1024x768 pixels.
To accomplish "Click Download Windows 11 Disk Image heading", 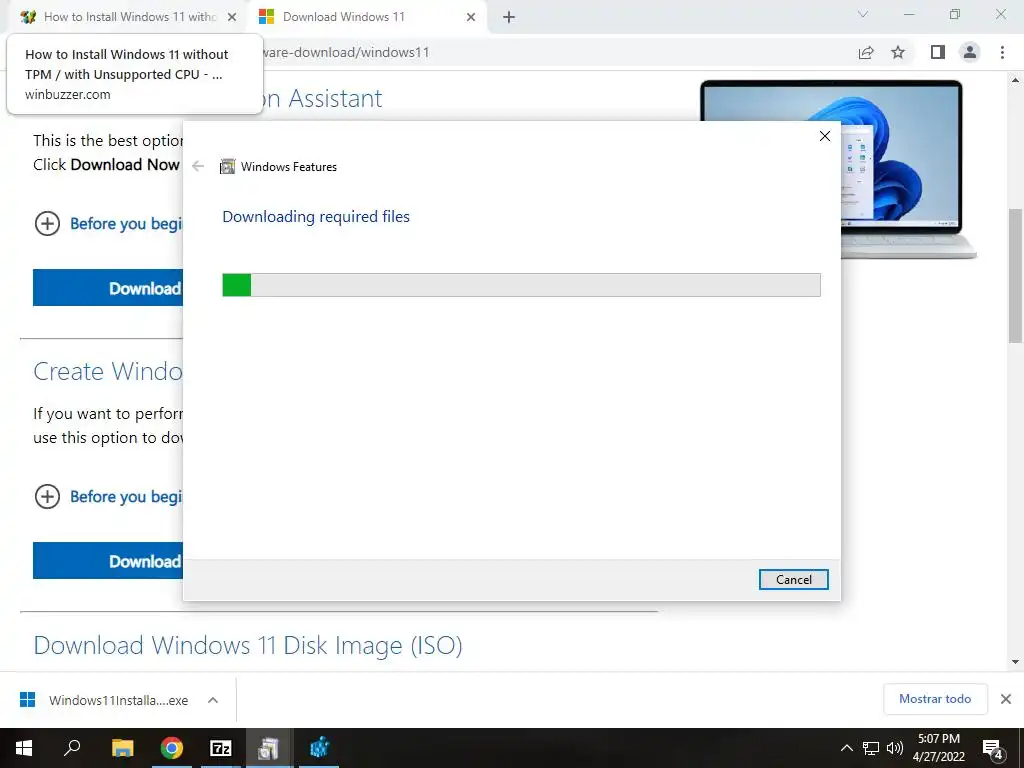I will [x=248, y=645].
